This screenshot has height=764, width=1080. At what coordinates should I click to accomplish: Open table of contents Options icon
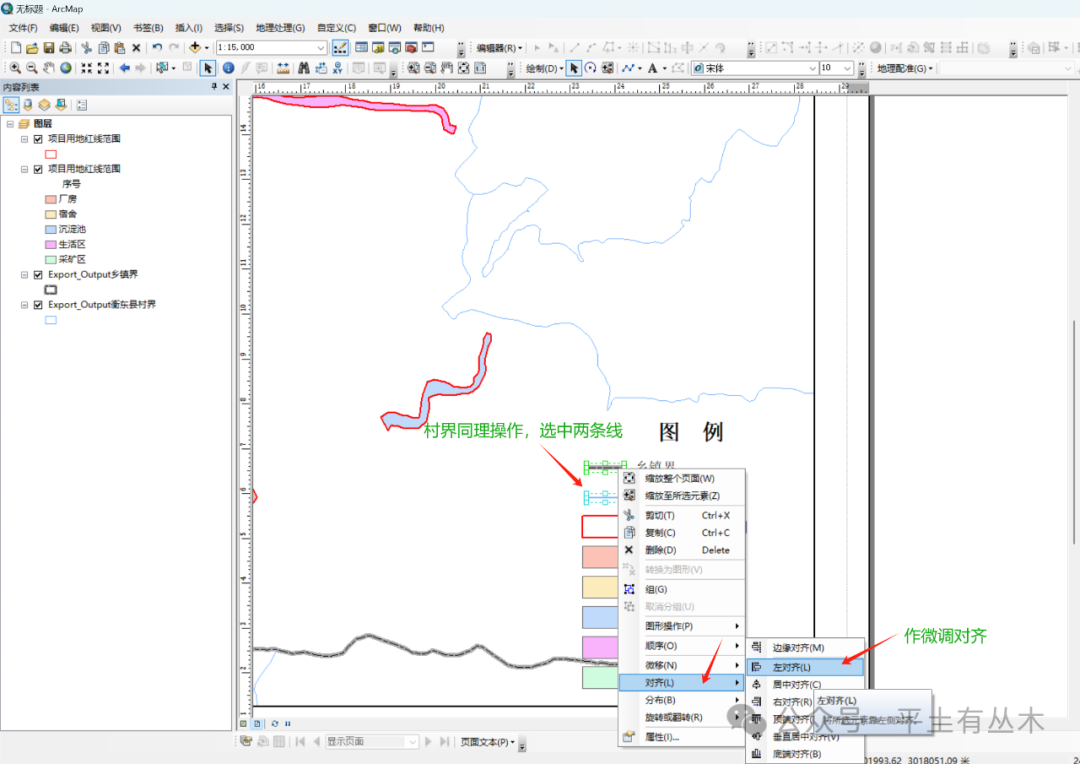[81, 105]
